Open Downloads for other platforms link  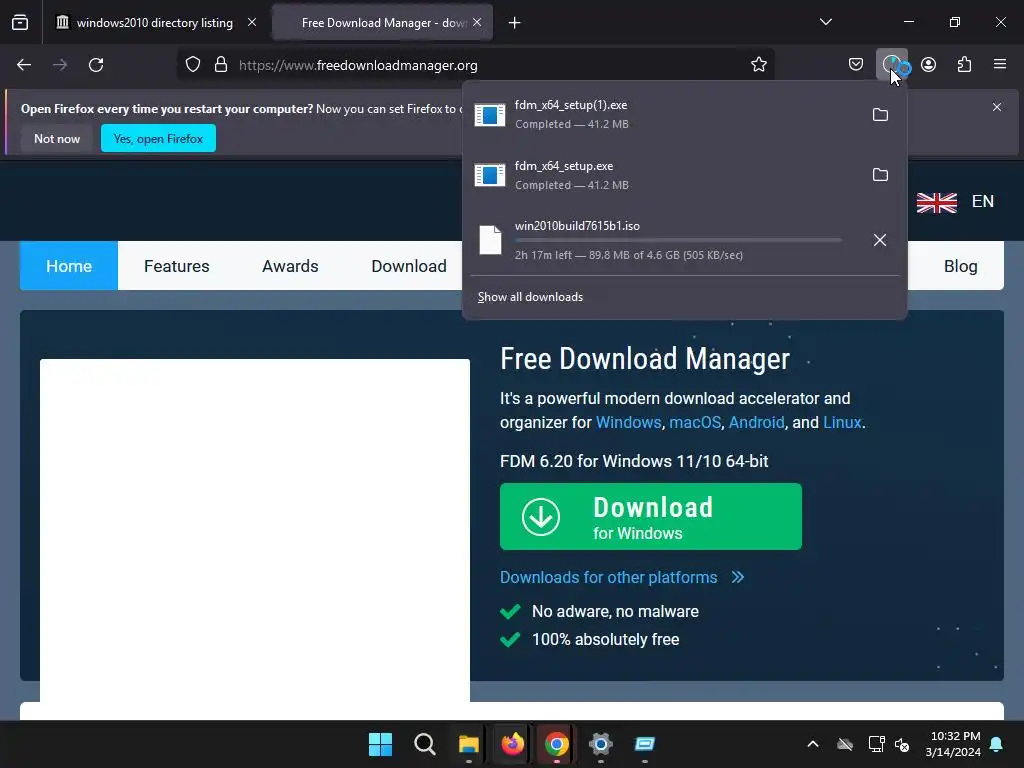pos(622,577)
